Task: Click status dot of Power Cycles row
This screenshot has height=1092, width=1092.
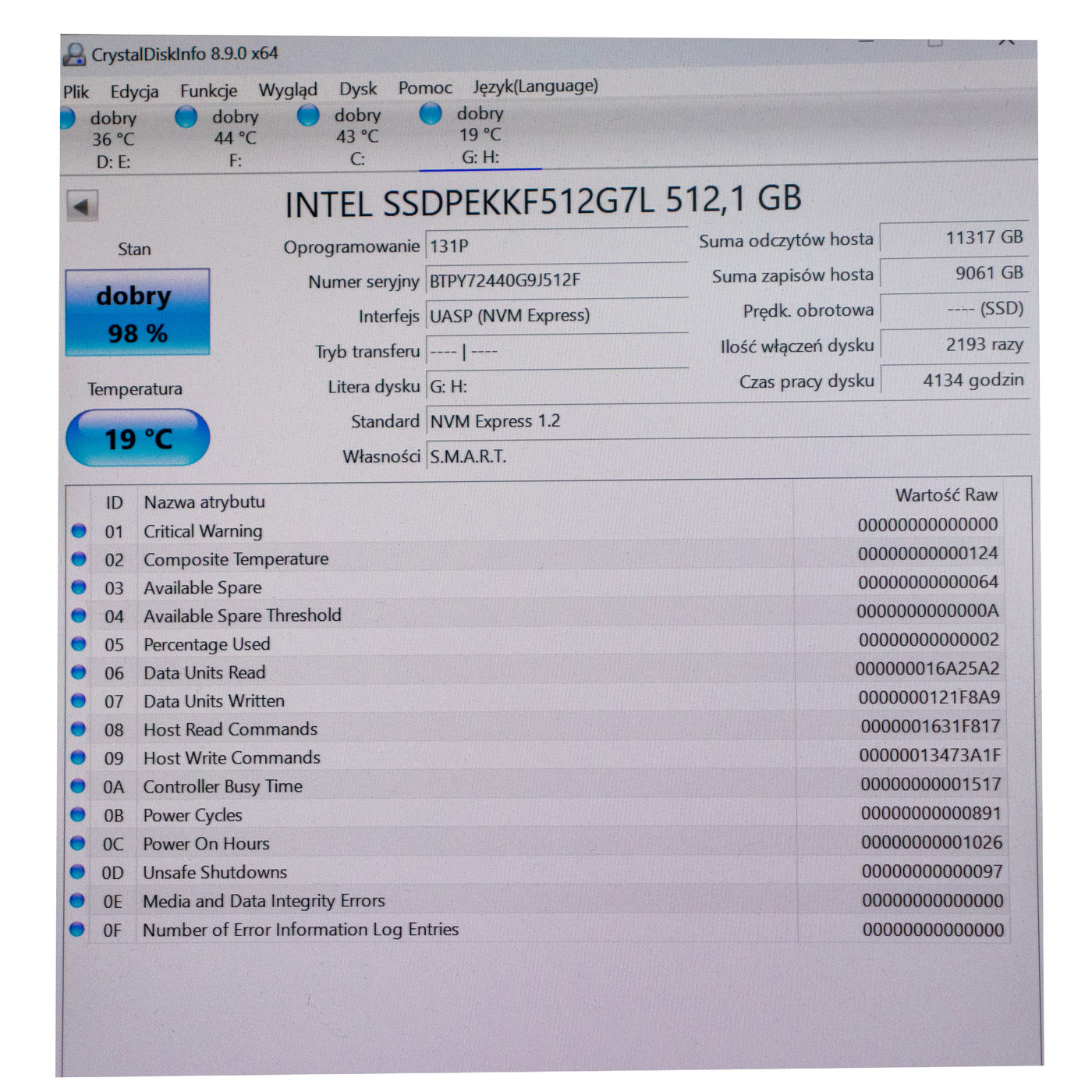Action: pyautogui.click(x=77, y=814)
